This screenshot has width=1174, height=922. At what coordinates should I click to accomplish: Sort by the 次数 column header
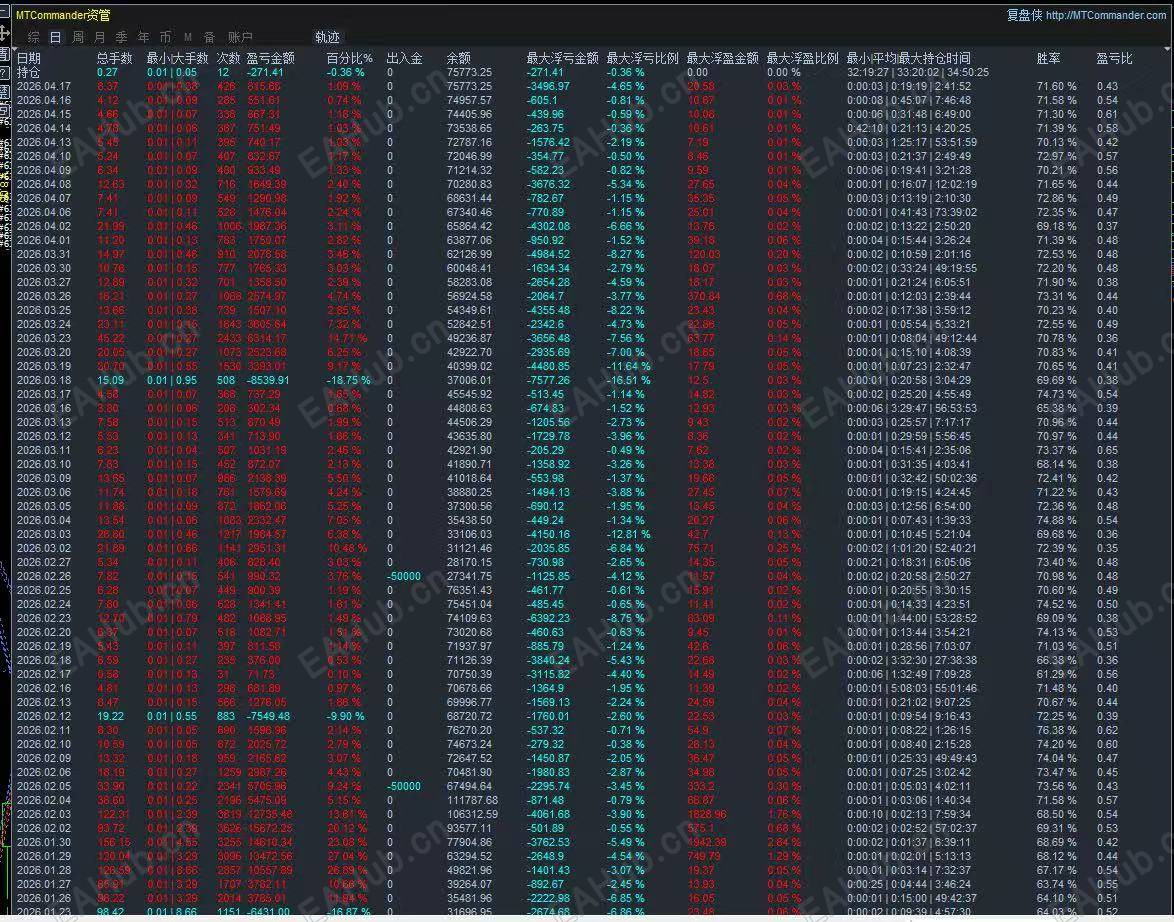(x=228, y=58)
